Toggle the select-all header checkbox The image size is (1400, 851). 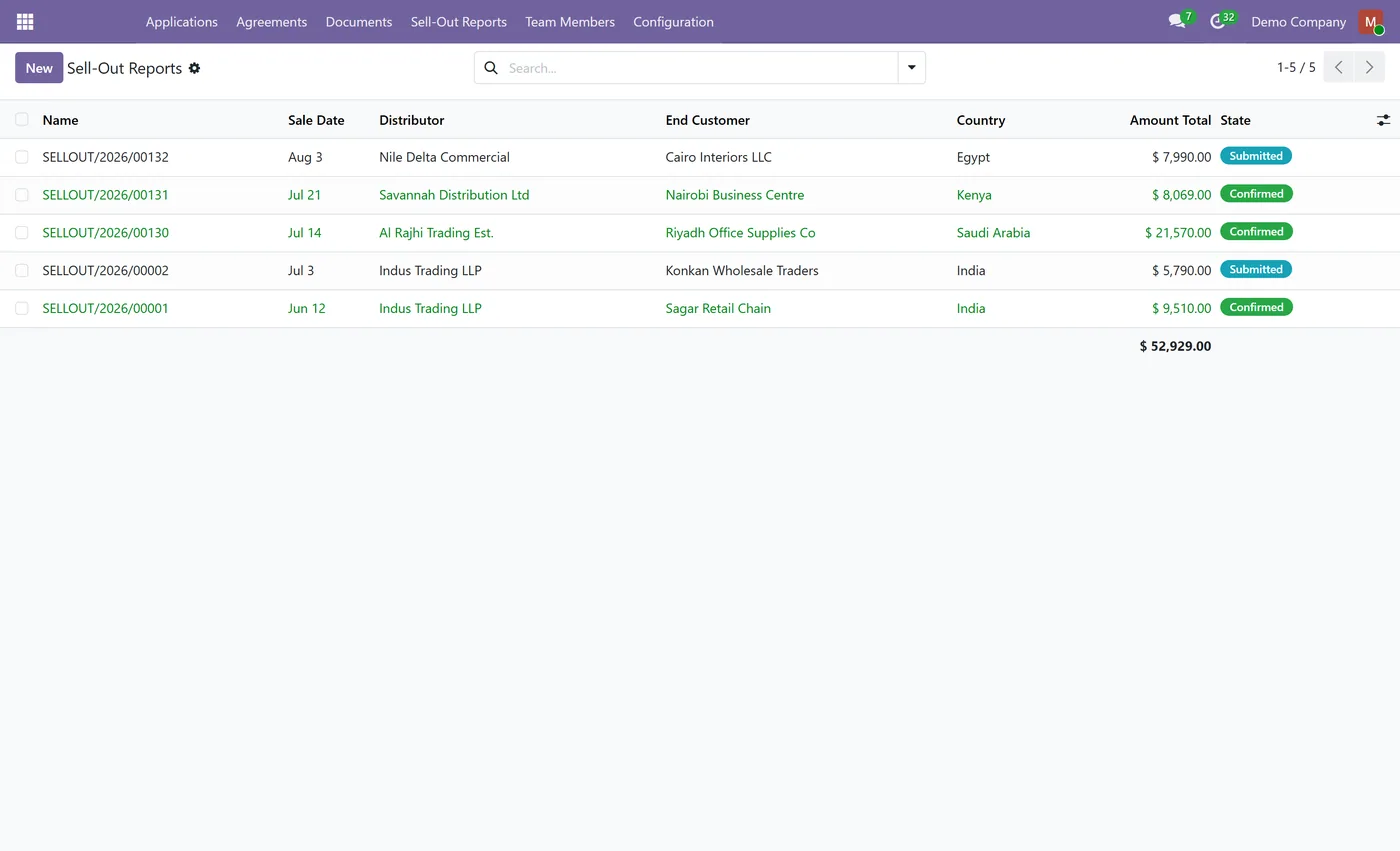[22, 120]
